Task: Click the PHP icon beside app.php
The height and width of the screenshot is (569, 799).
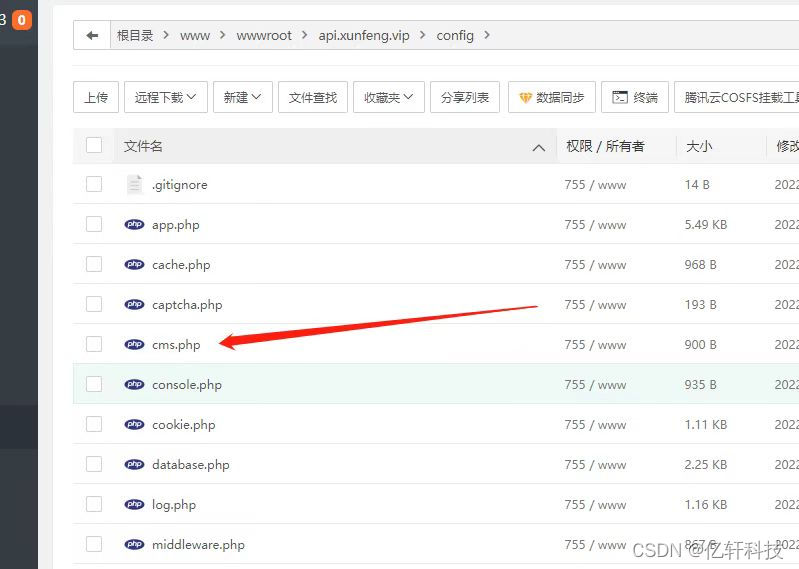Action: pyautogui.click(x=134, y=225)
